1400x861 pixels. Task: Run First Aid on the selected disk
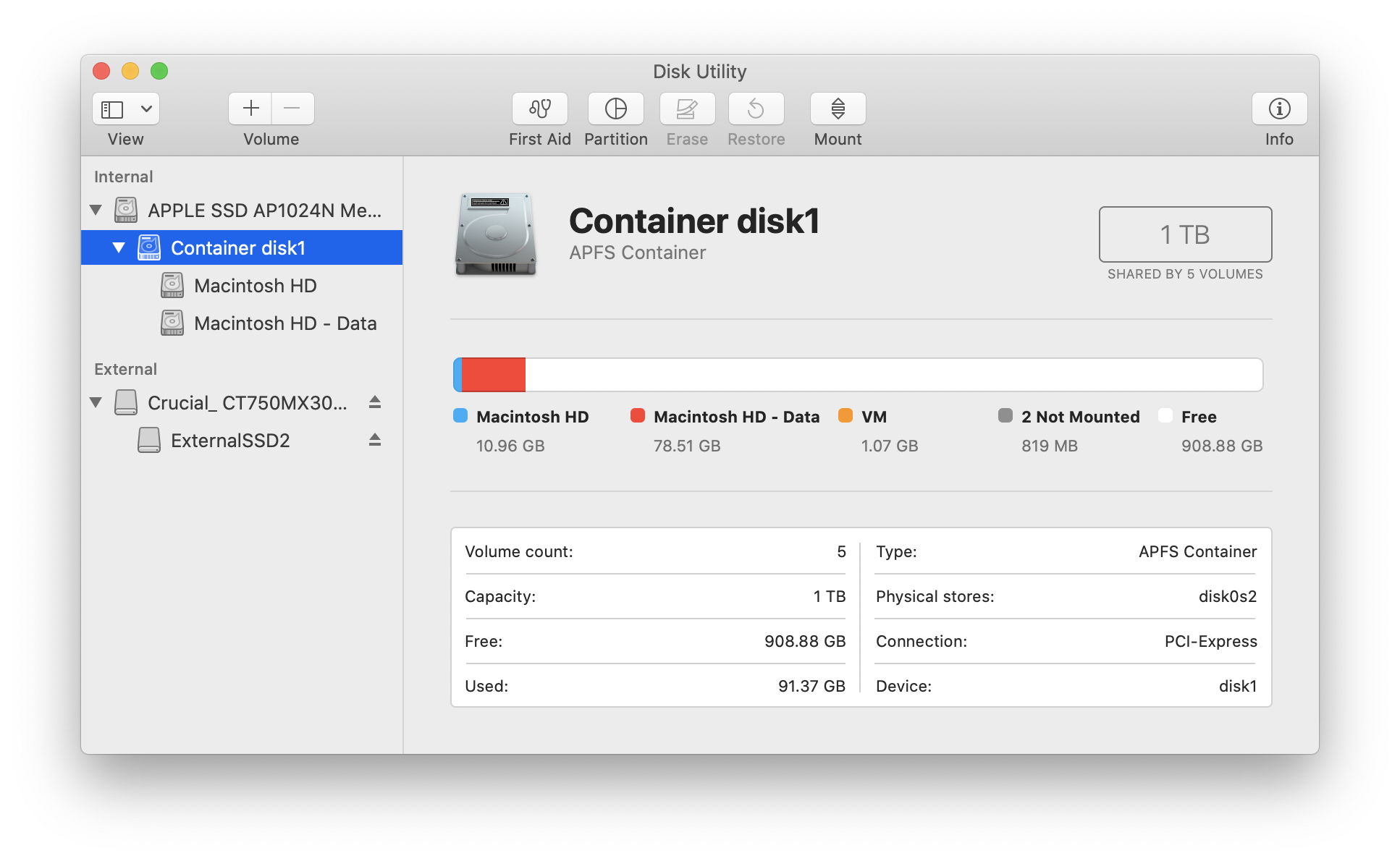[x=539, y=109]
